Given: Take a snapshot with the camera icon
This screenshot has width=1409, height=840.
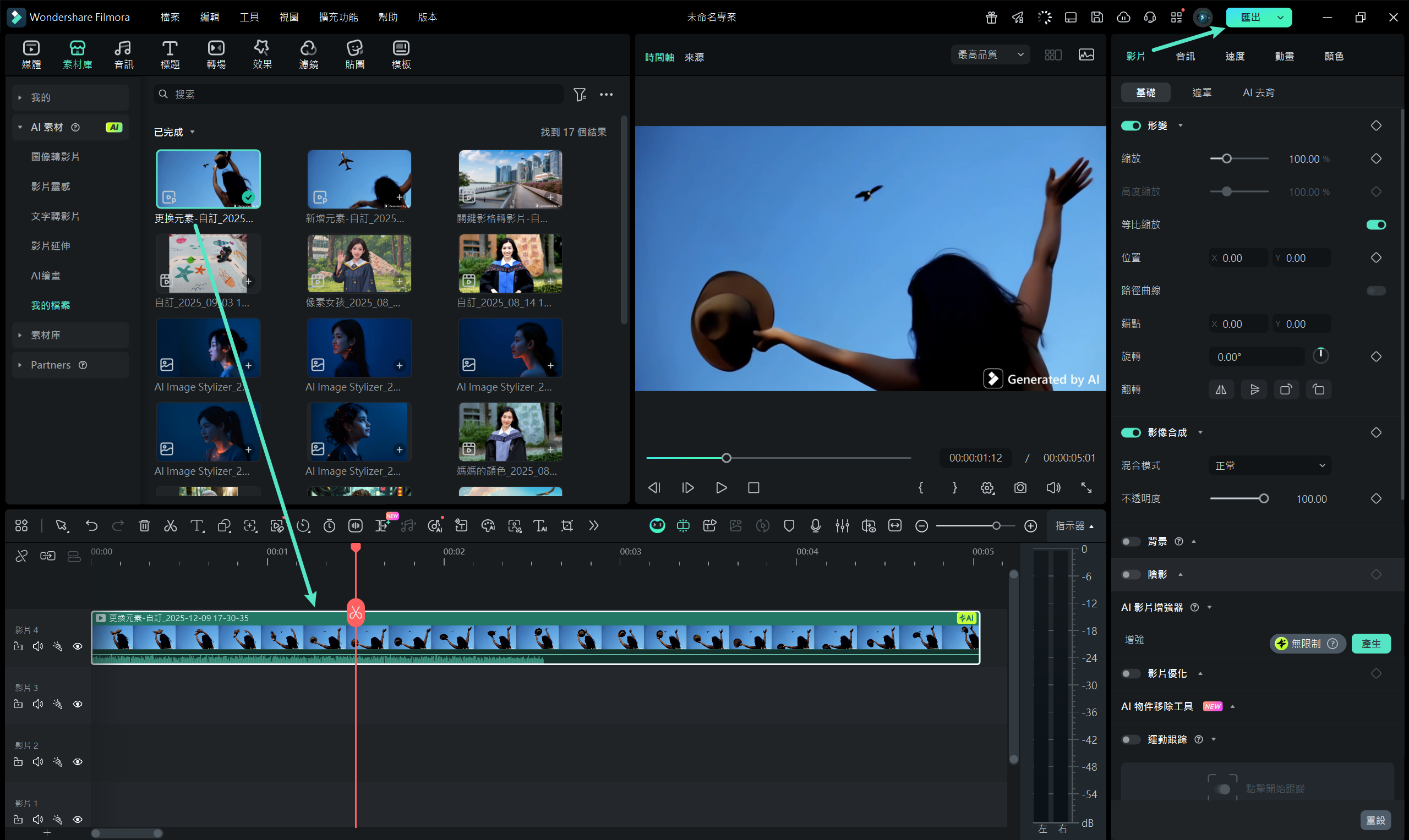Looking at the screenshot, I should (1020, 487).
